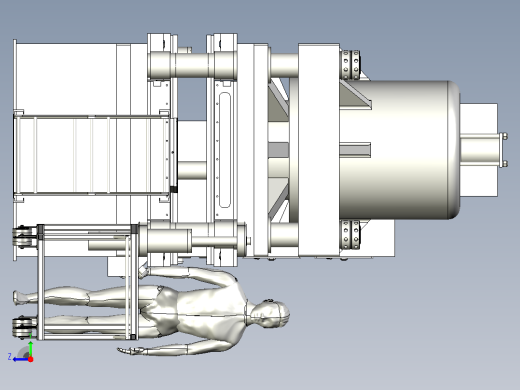
Task: Select the long slotted vertical plate
Action: click(x=225, y=151)
